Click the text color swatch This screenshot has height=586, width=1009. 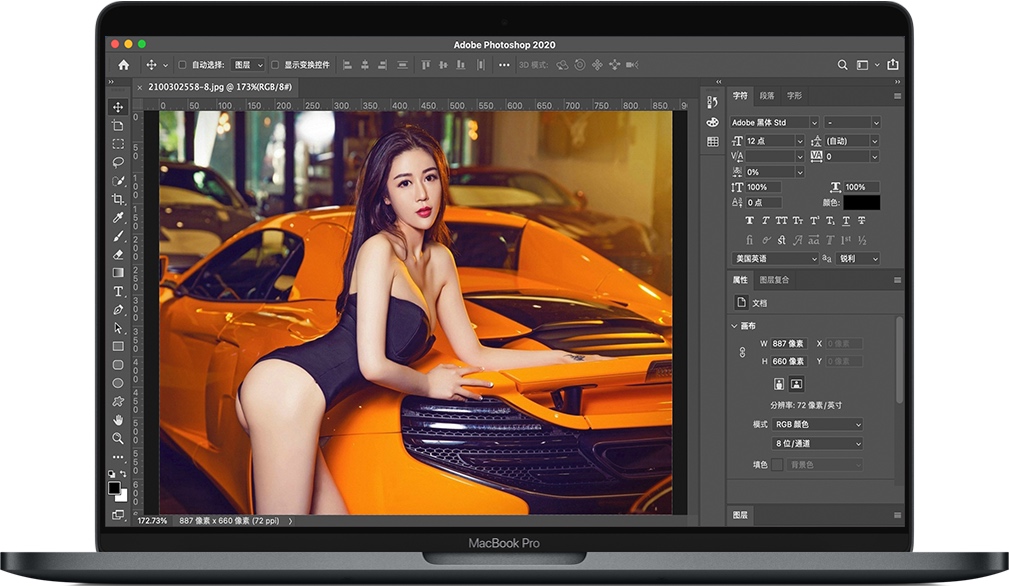coord(862,202)
